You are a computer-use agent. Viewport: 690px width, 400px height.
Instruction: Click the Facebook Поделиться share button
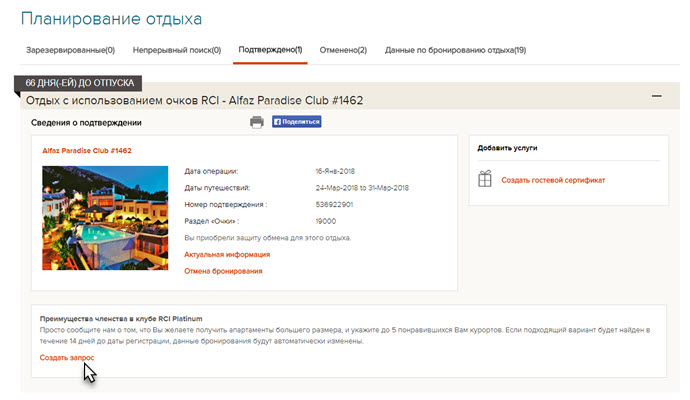(297, 122)
